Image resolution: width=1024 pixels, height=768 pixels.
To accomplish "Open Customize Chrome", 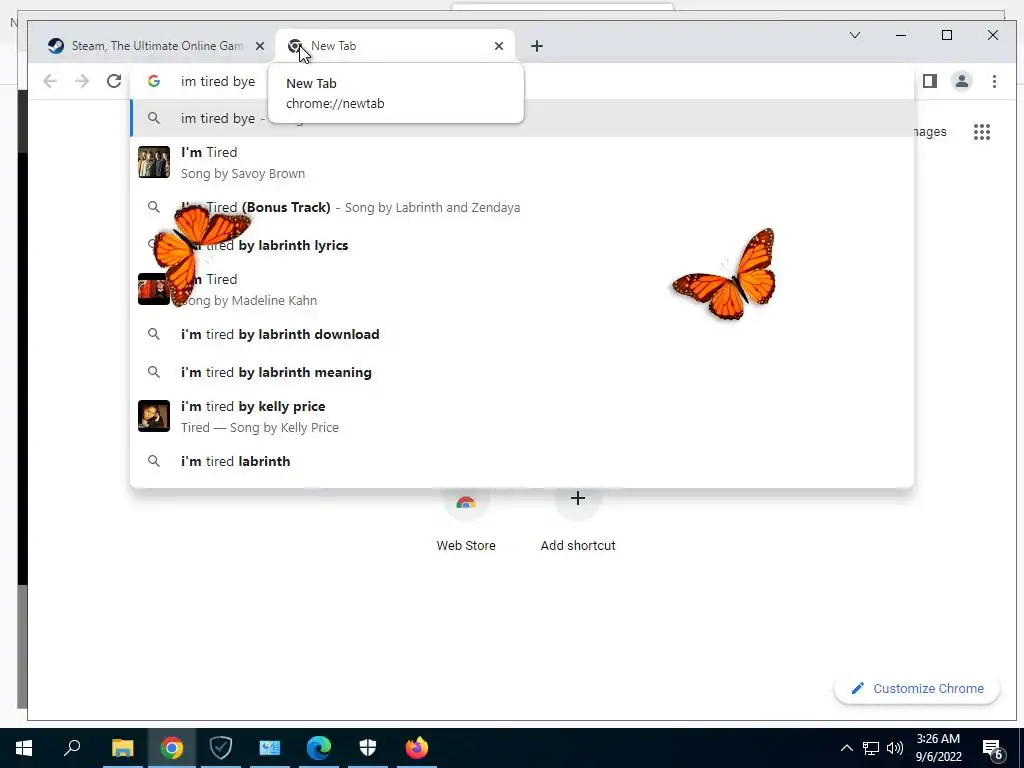I will pyautogui.click(x=917, y=688).
